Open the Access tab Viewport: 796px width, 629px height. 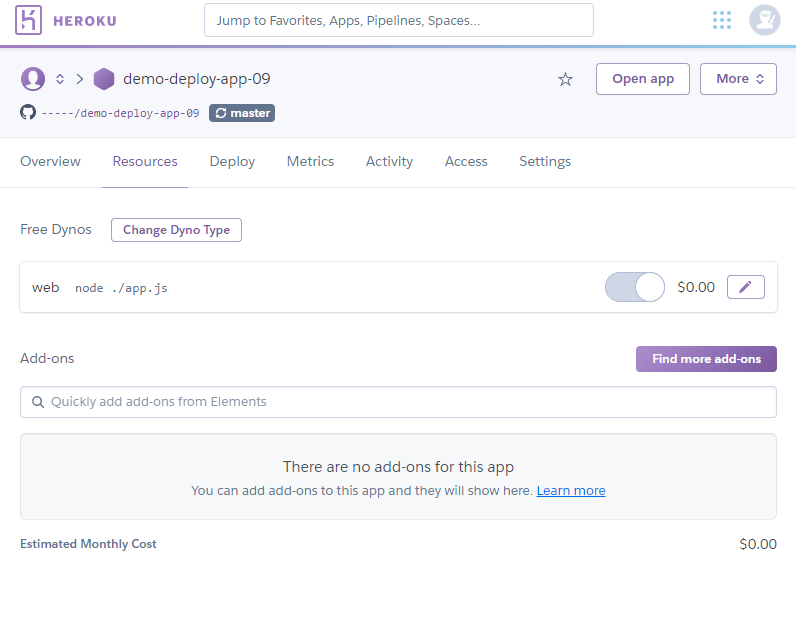click(x=466, y=161)
